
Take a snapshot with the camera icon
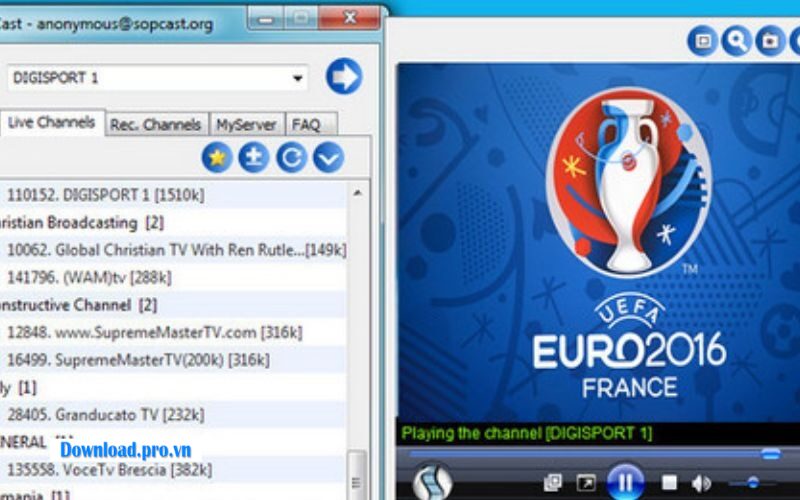pyautogui.click(x=770, y=41)
